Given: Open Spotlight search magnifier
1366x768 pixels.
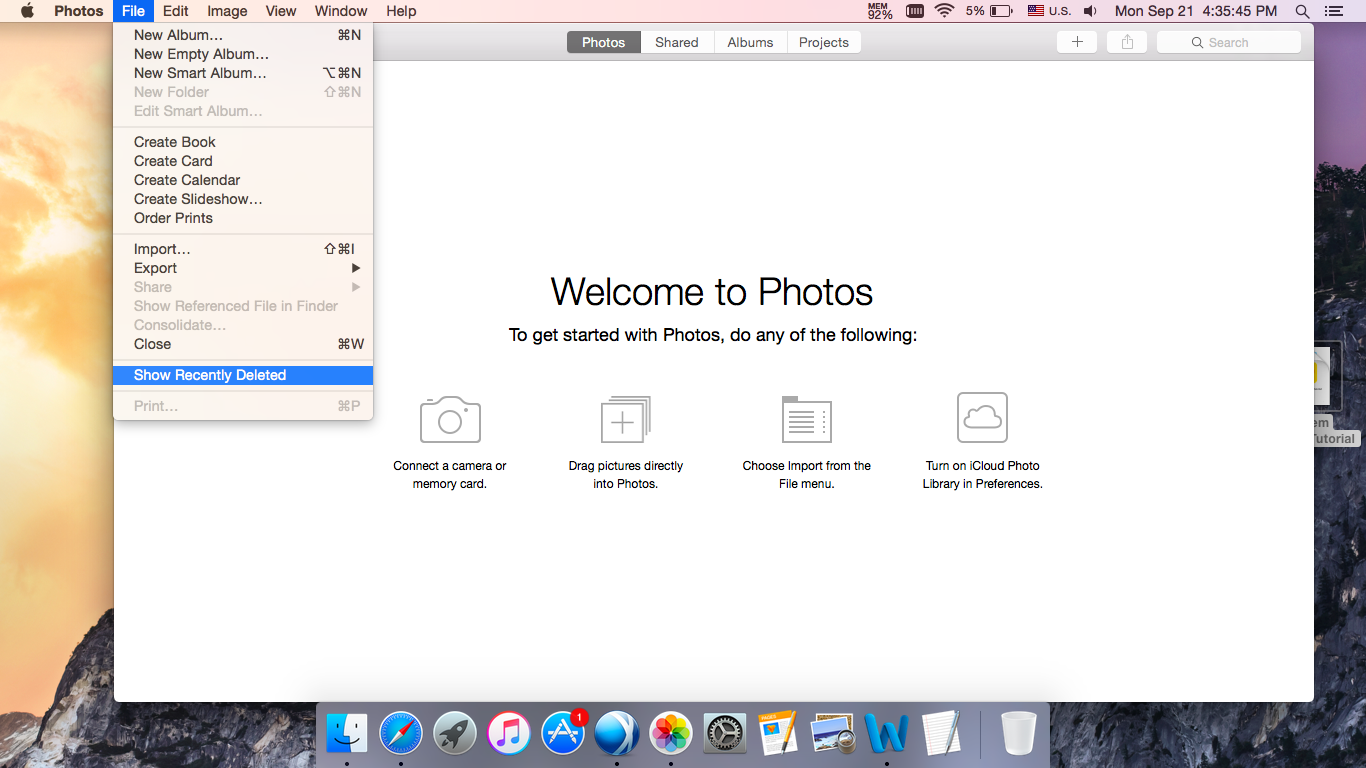Looking at the screenshot, I should coord(1302,11).
